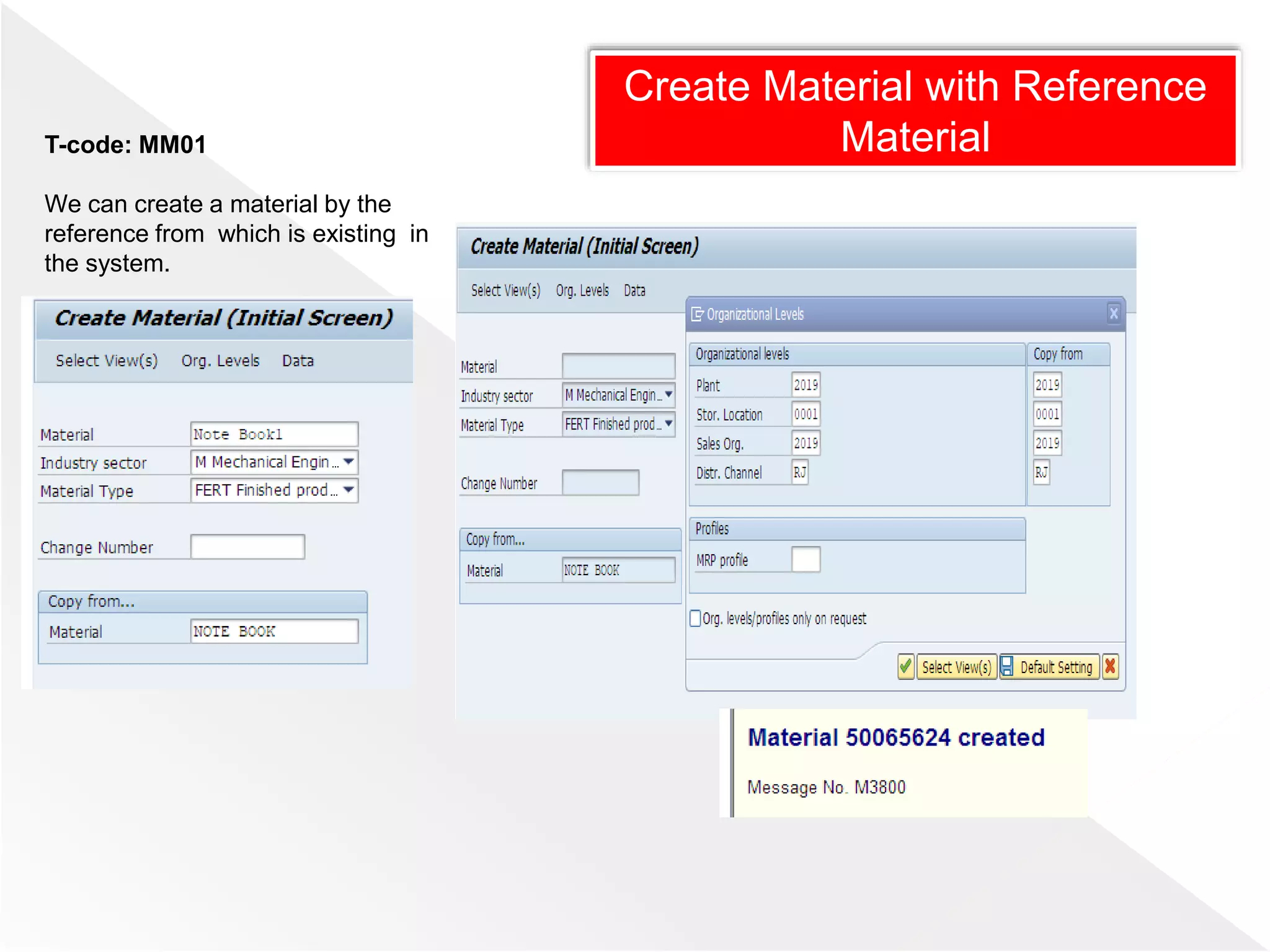Click green checkmark confirm icon in dialog

(905, 667)
